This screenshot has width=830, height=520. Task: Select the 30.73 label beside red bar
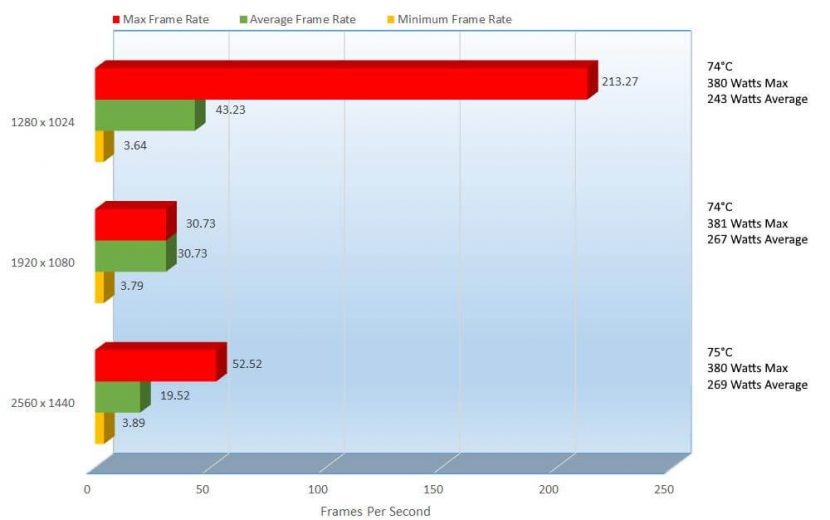[x=200, y=223]
